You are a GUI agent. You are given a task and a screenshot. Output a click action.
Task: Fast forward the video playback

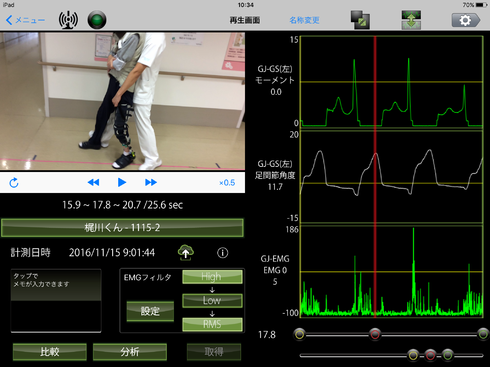(x=151, y=182)
